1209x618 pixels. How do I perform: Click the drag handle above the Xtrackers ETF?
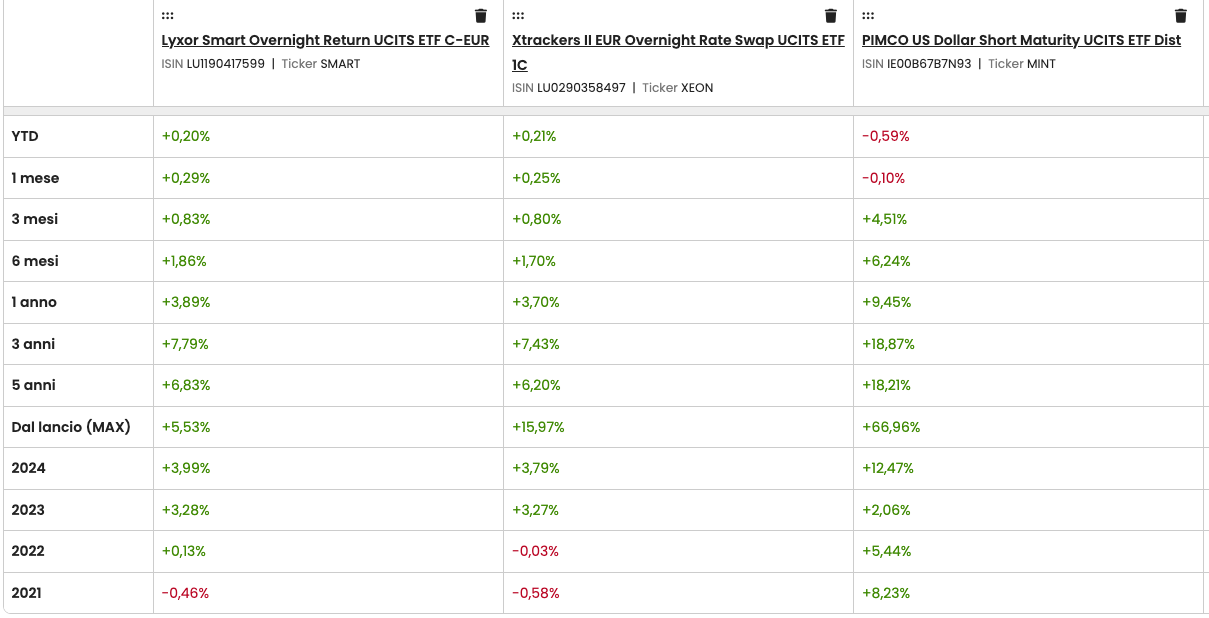517,15
